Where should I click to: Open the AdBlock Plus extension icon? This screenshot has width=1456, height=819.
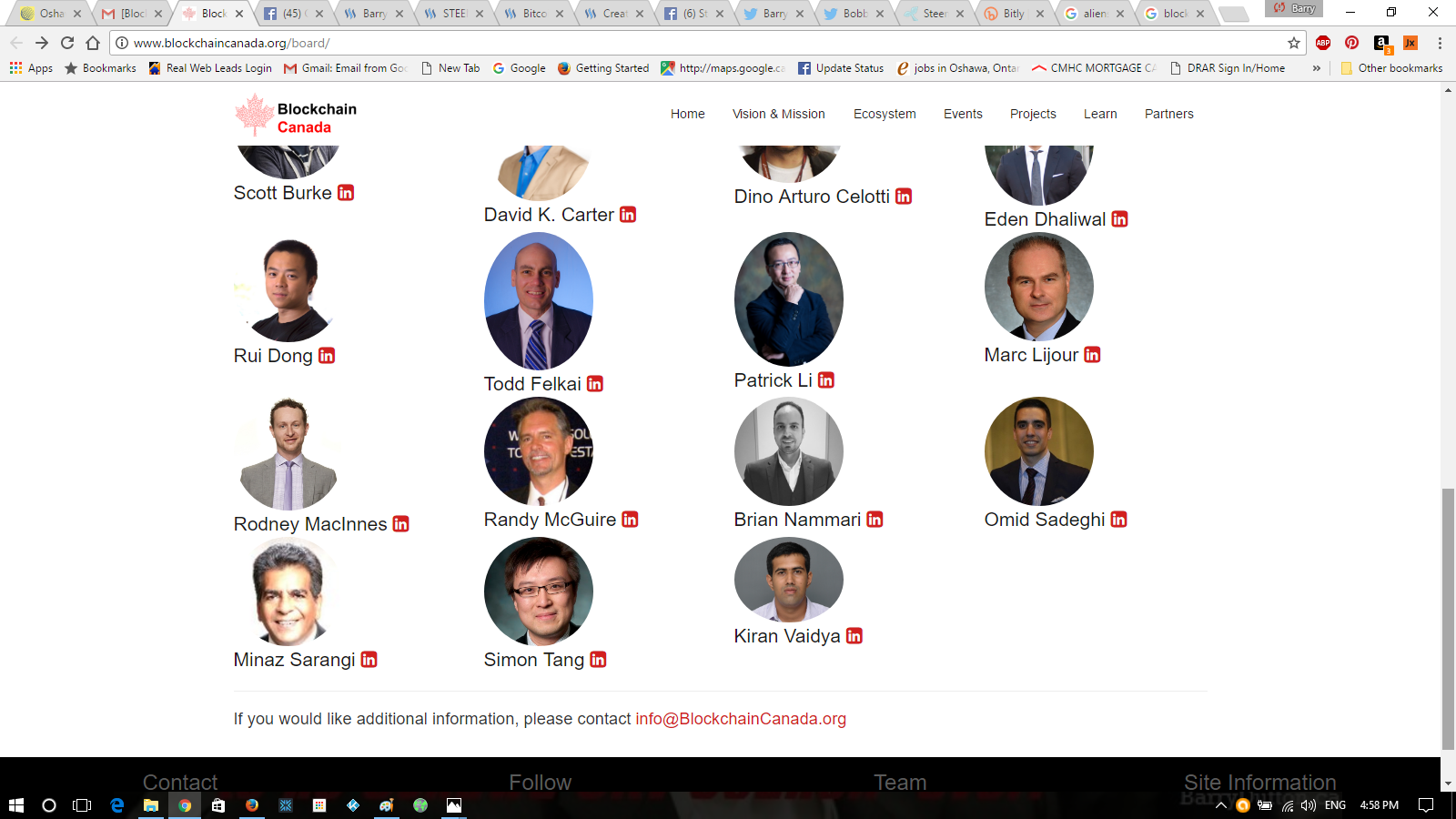tap(1323, 43)
